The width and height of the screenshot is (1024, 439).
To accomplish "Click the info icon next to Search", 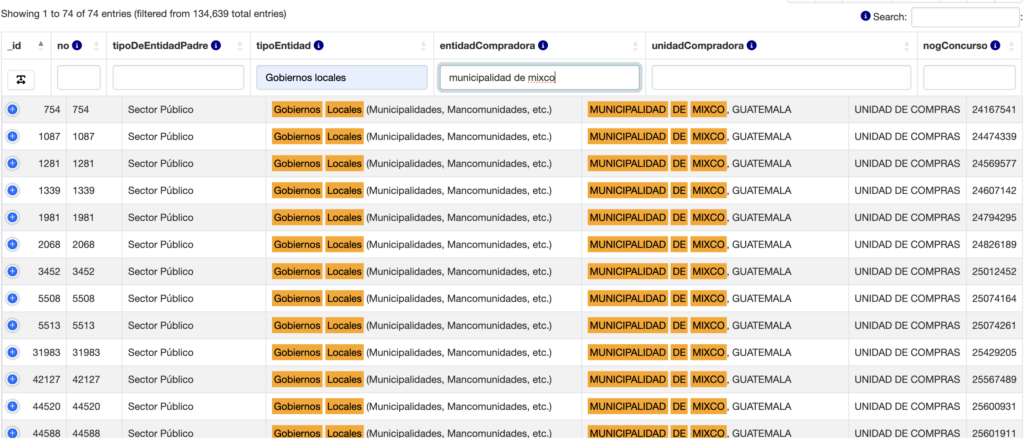I will tap(866, 17).
